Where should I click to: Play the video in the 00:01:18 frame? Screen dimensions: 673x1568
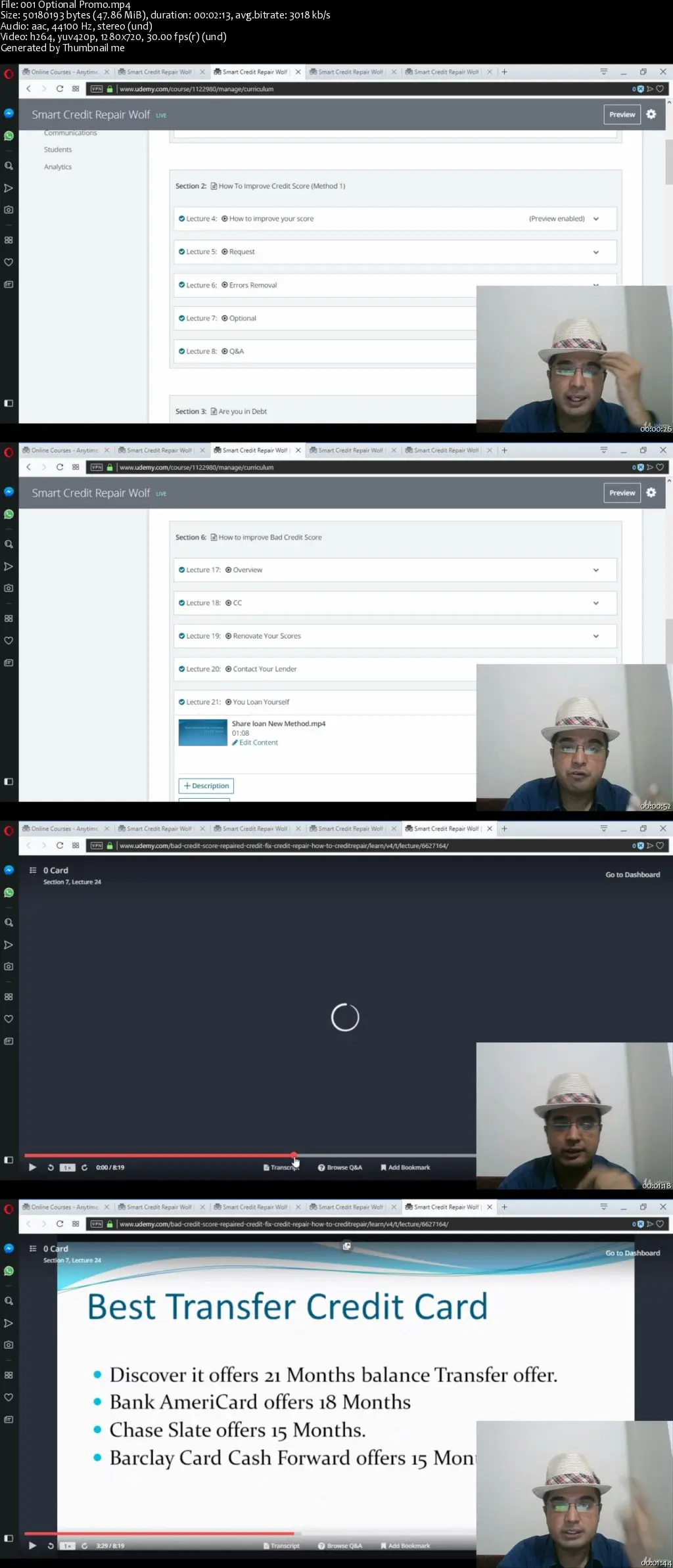[x=32, y=1167]
